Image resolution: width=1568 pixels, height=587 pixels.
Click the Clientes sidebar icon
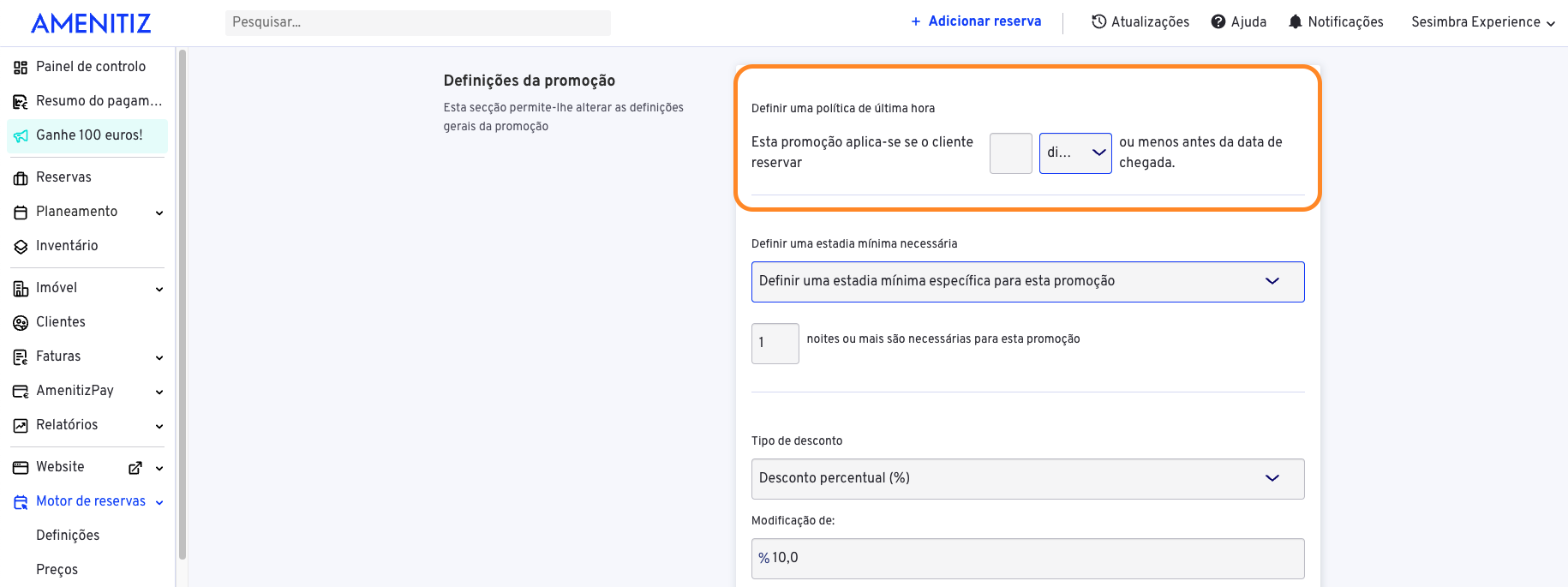click(21, 322)
